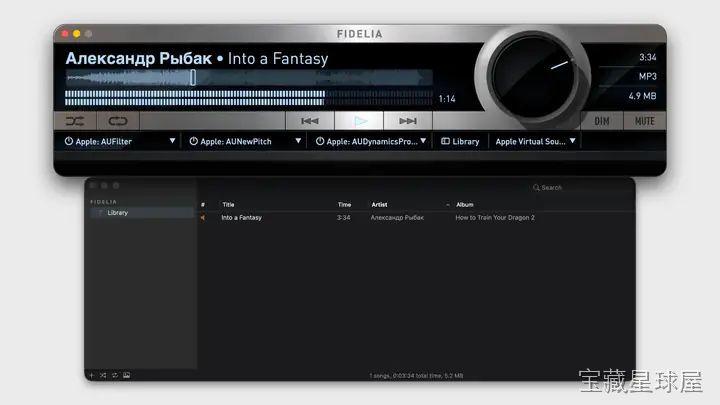The image size is (720, 405).
Task: Skip to the previous track
Action: (310, 121)
